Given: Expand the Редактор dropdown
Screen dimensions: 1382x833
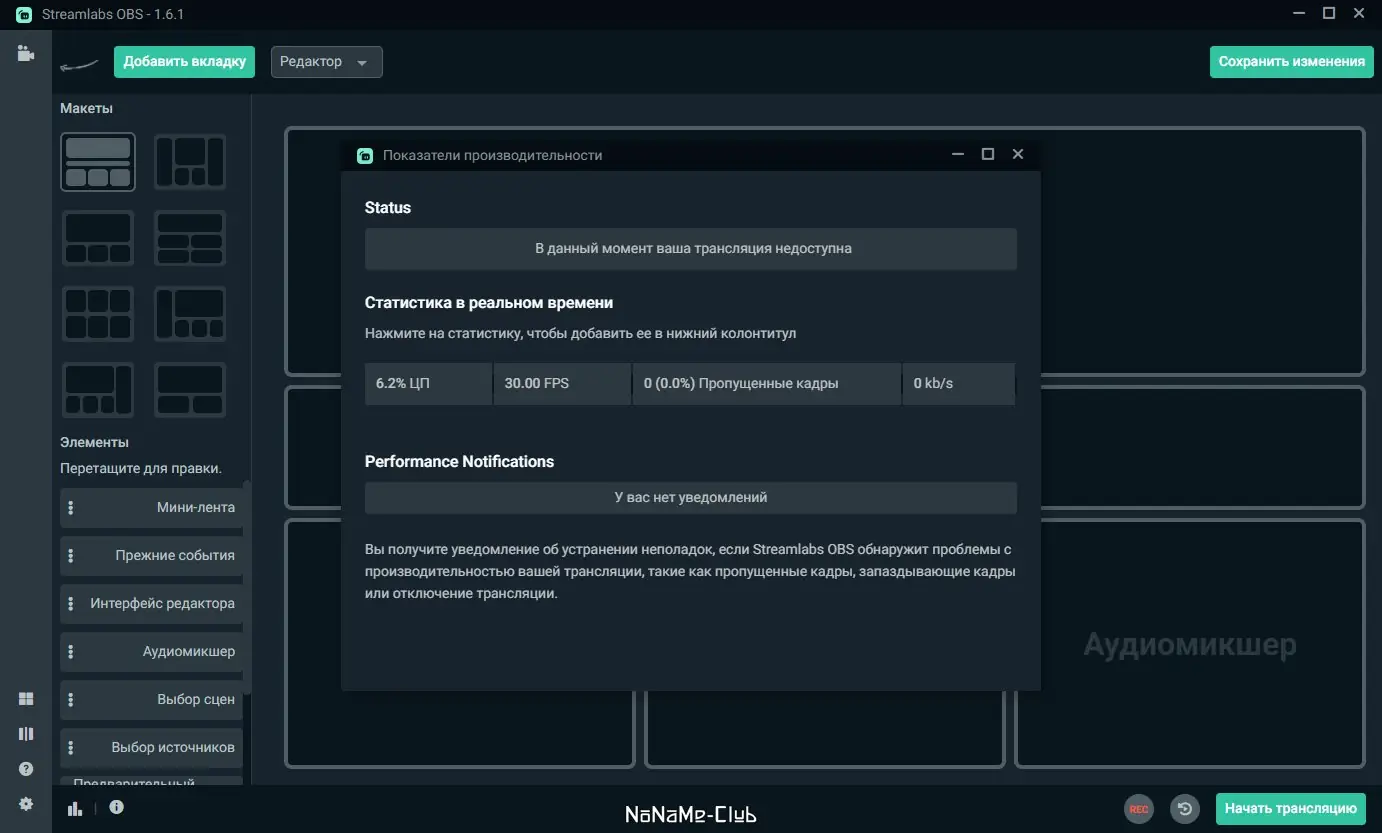Looking at the screenshot, I should point(326,62).
